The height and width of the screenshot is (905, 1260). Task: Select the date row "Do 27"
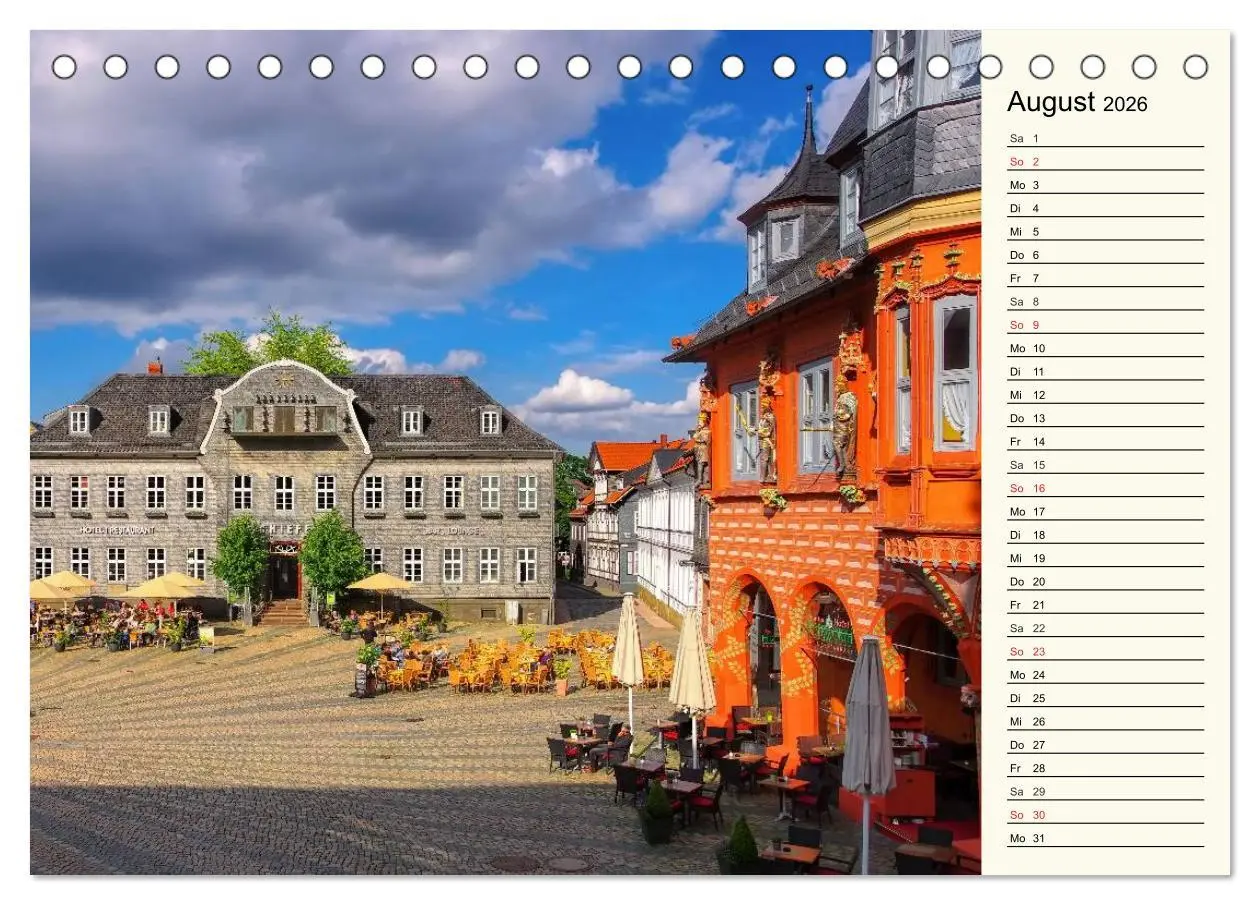1105,744
